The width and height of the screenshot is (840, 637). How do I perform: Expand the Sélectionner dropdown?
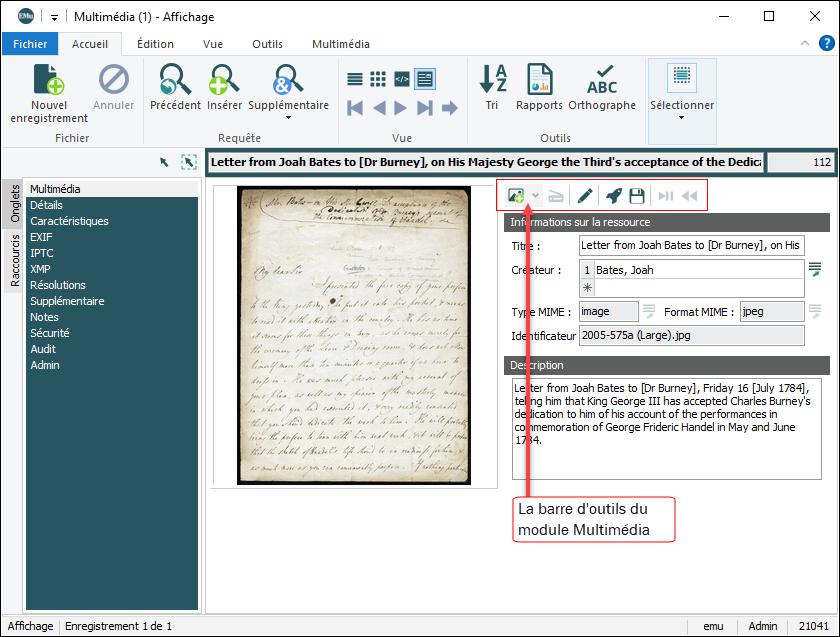pos(682,118)
